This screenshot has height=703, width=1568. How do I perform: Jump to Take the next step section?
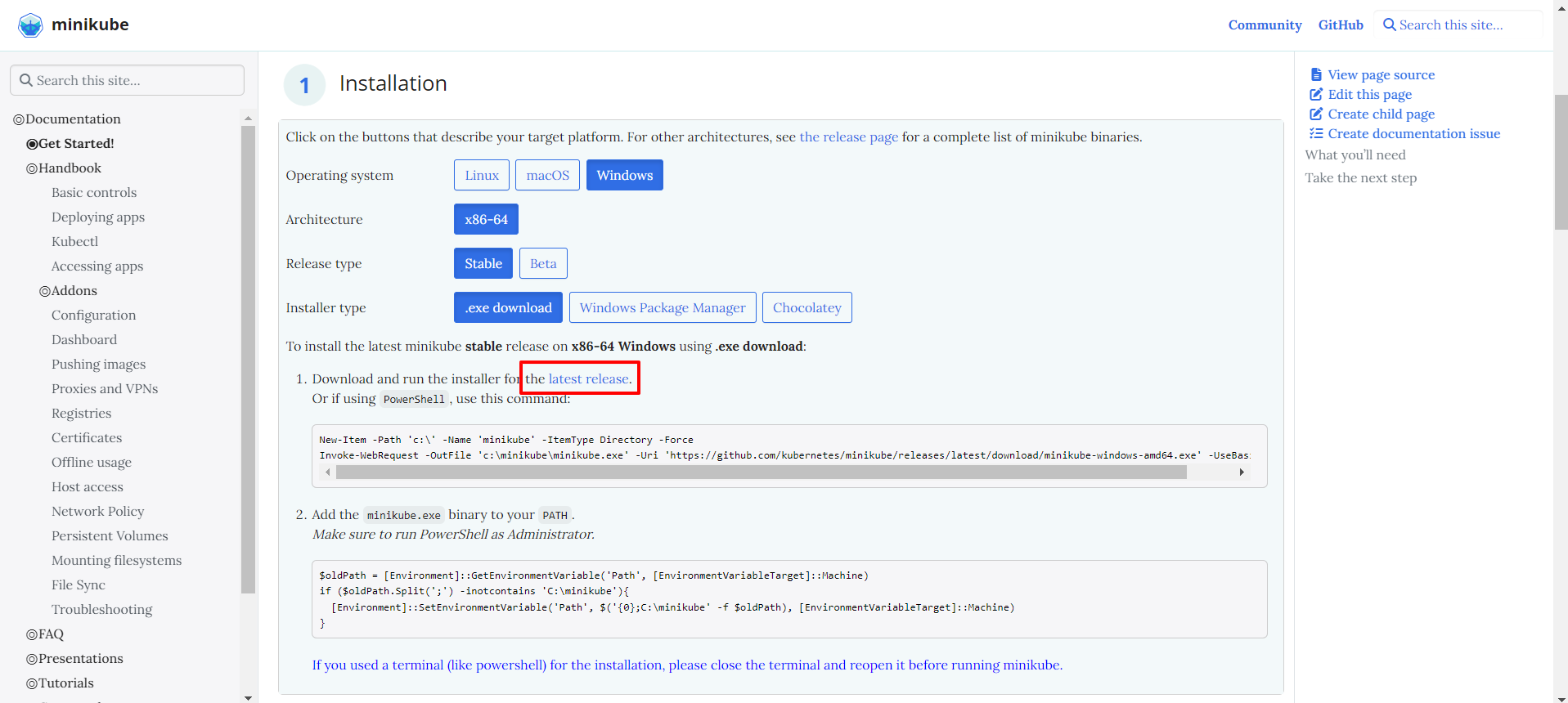(1360, 177)
